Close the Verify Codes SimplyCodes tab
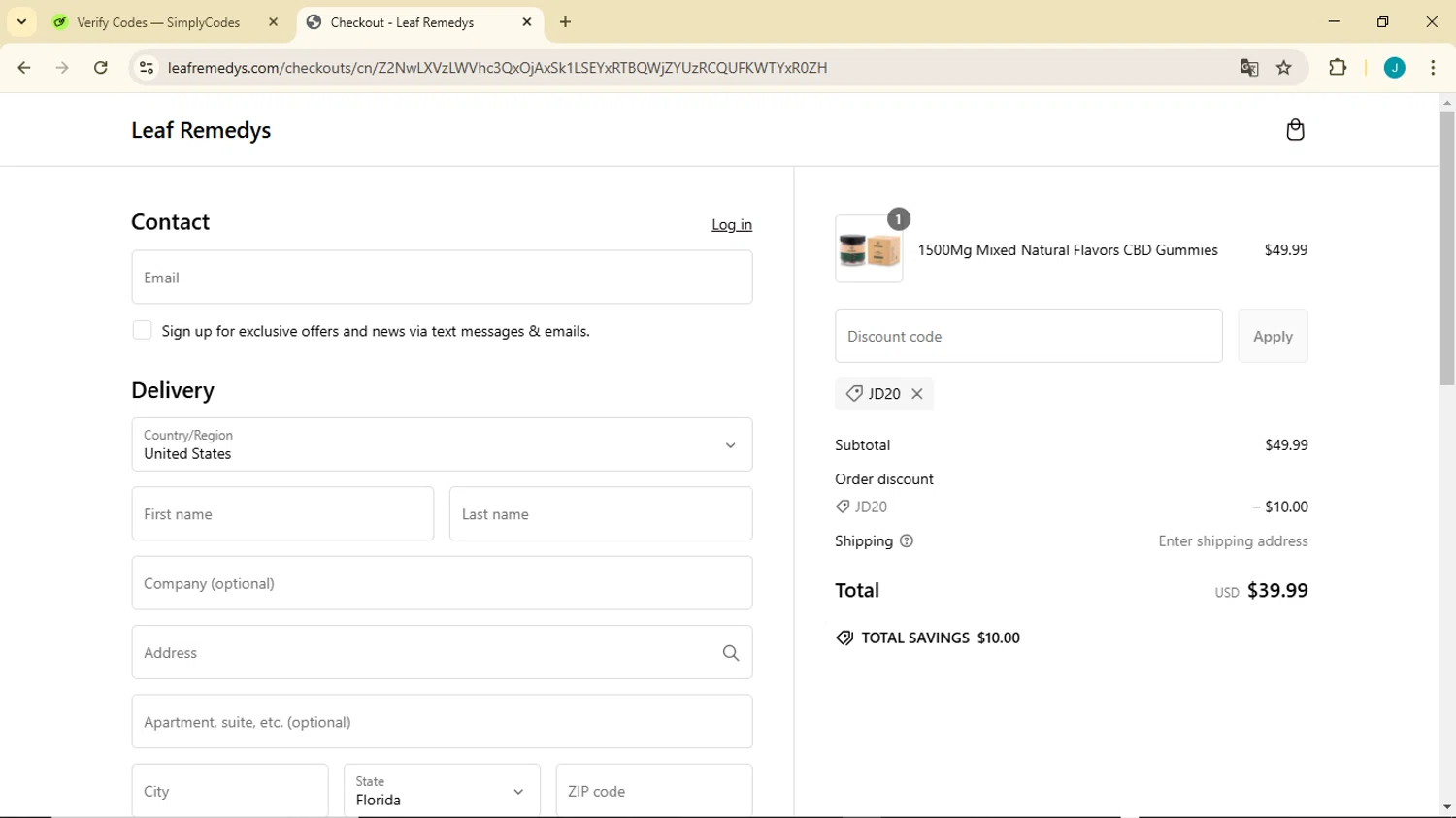Image resolution: width=1456 pixels, height=818 pixels. 273,22
